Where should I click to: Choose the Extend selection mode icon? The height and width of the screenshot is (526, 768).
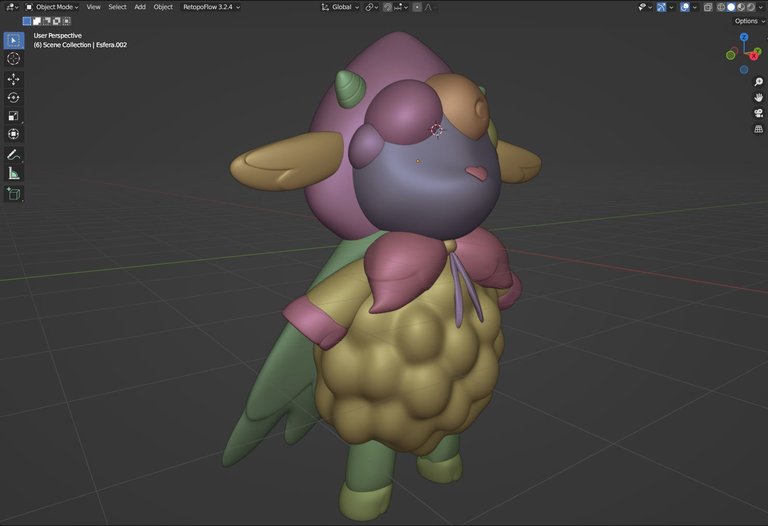coord(37,21)
